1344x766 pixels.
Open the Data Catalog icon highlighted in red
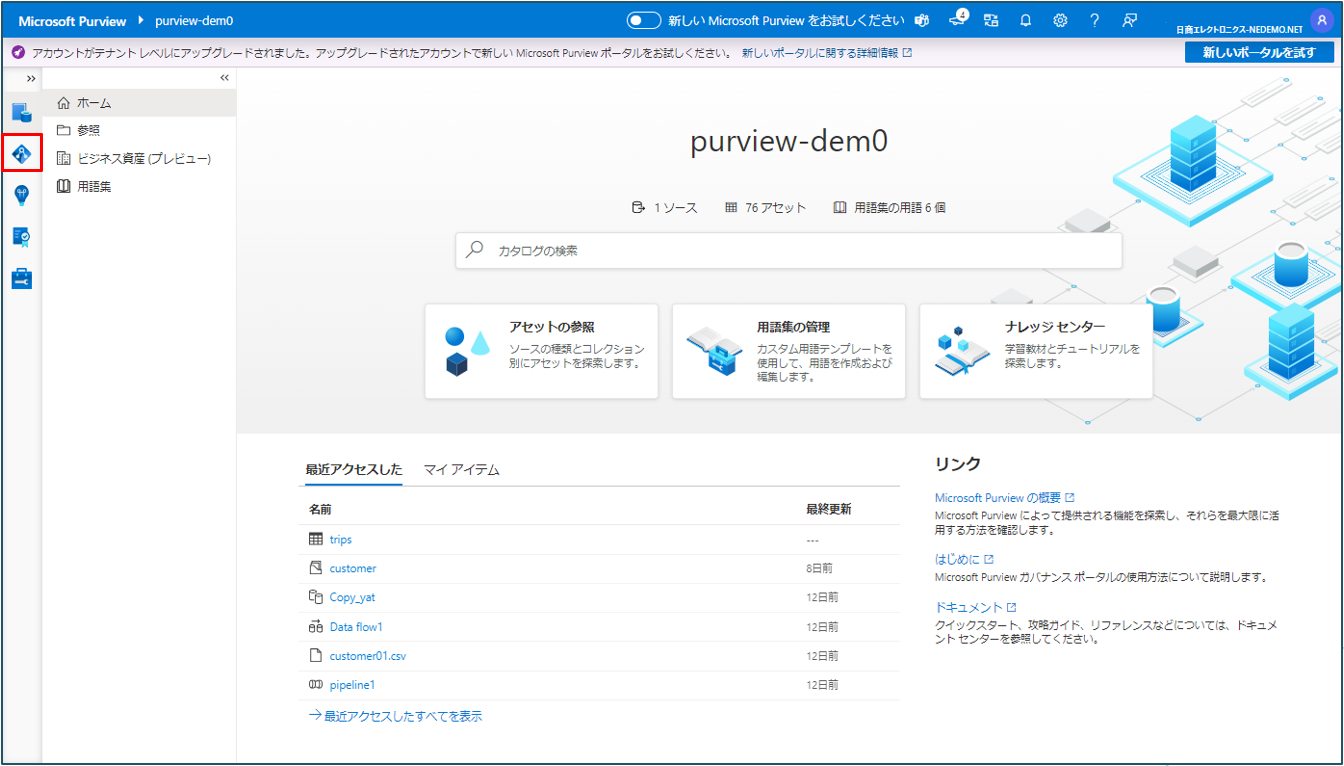[22, 154]
